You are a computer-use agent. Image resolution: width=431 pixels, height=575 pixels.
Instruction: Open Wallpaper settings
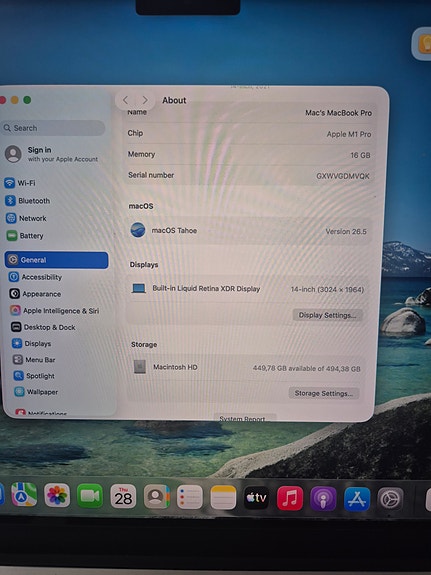(36, 392)
